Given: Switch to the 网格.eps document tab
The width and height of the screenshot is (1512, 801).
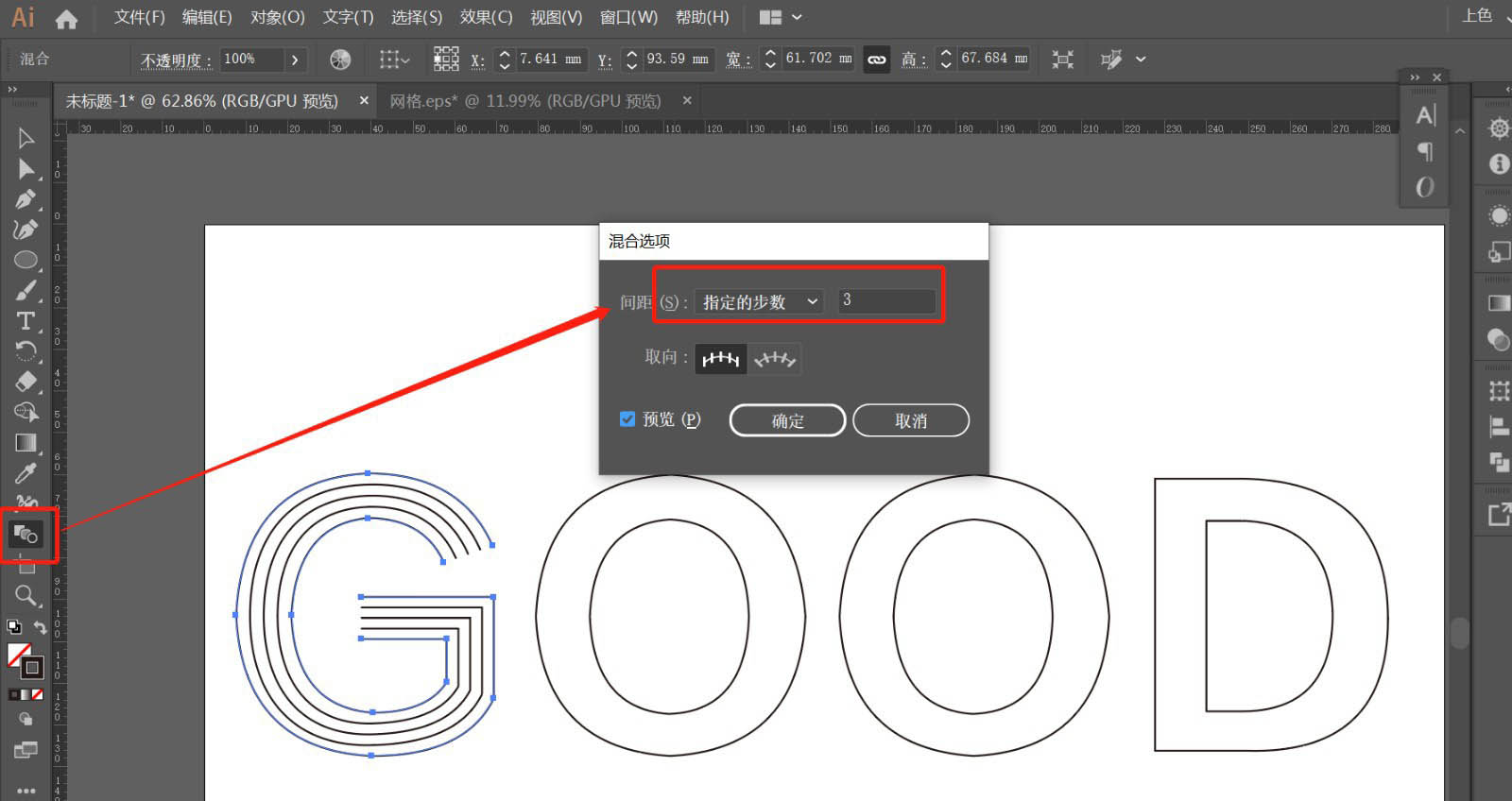Looking at the screenshot, I should (525, 101).
